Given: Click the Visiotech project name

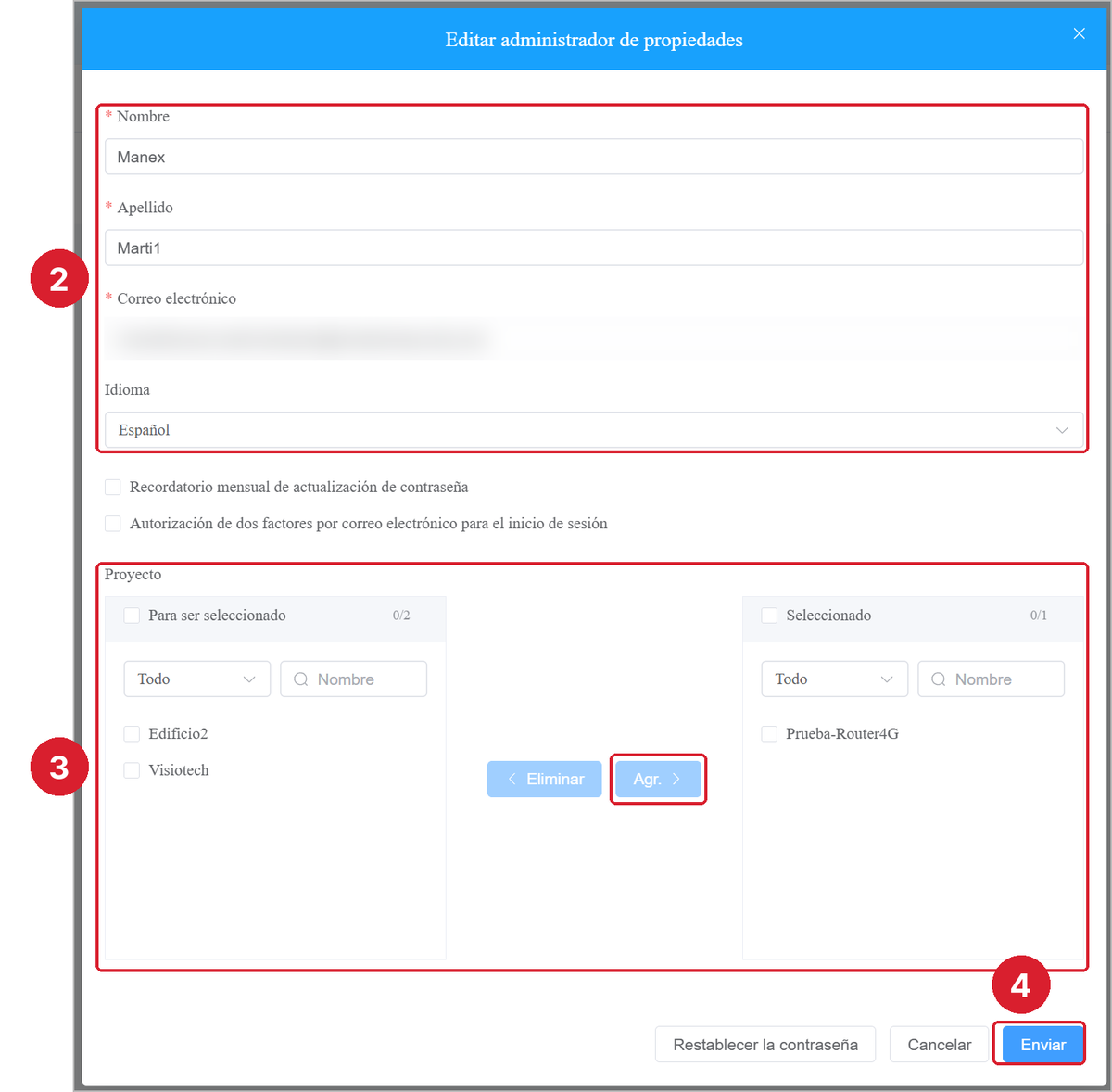Looking at the screenshot, I should (179, 770).
